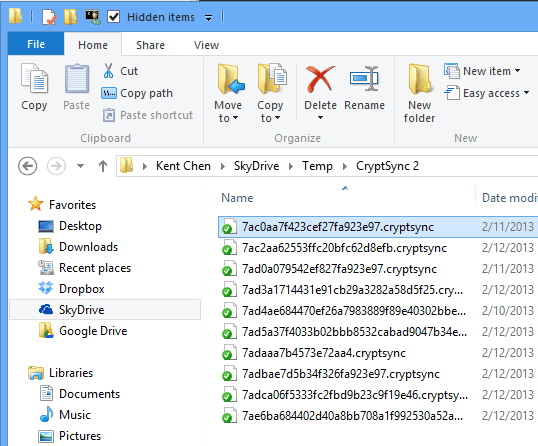Image resolution: width=538 pixels, height=446 pixels.
Task: Click the Copy clipboard icon
Action: [34, 78]
